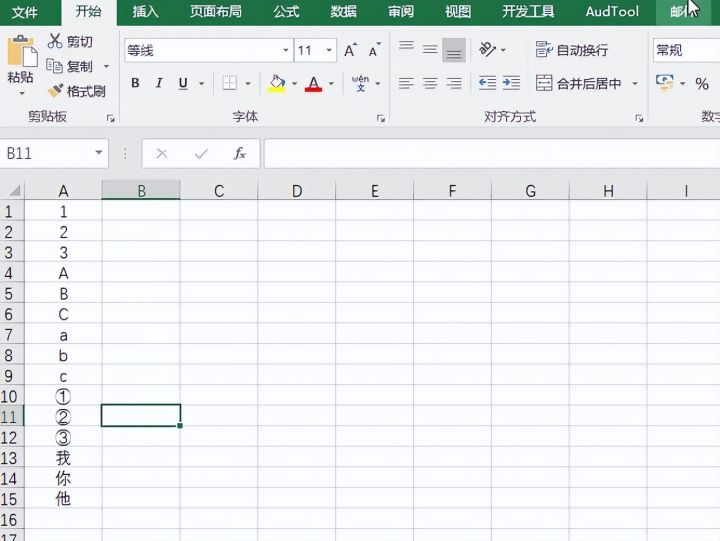
Task: Open fill color dropdown arrow
Action: point(295,84)
